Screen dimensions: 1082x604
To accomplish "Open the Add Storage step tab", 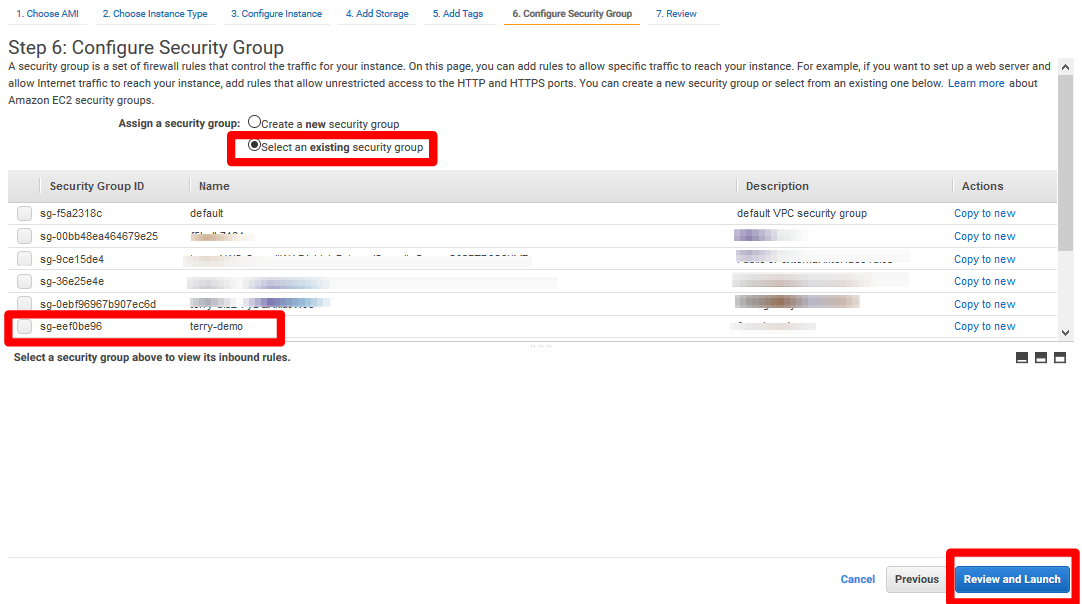I will 377,14.
